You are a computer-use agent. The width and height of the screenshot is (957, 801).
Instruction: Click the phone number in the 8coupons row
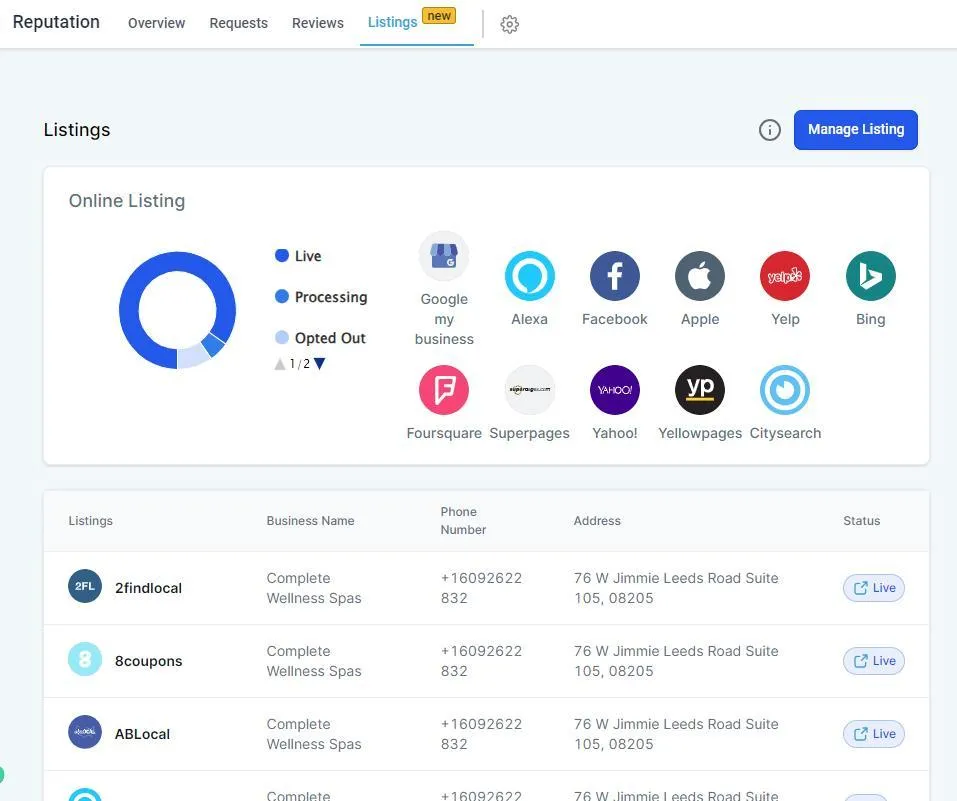482,661
